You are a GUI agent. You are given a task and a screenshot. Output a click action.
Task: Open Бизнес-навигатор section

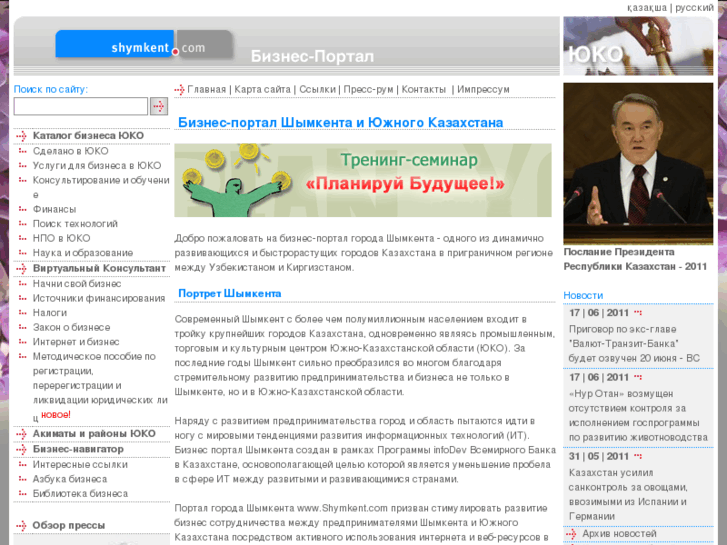(78, 449)
